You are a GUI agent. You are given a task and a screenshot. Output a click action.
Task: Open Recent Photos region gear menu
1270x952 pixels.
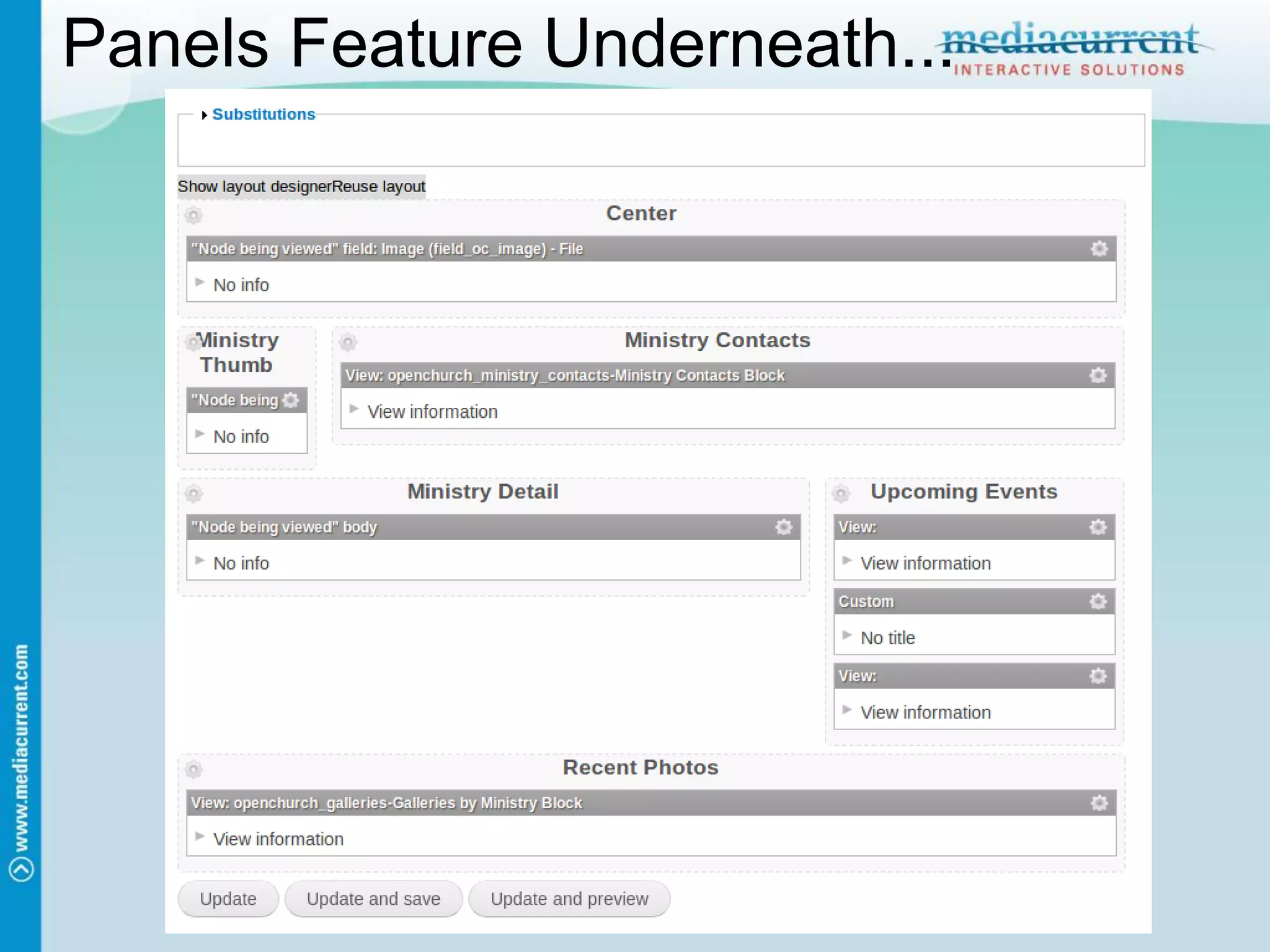pos(193,770)
